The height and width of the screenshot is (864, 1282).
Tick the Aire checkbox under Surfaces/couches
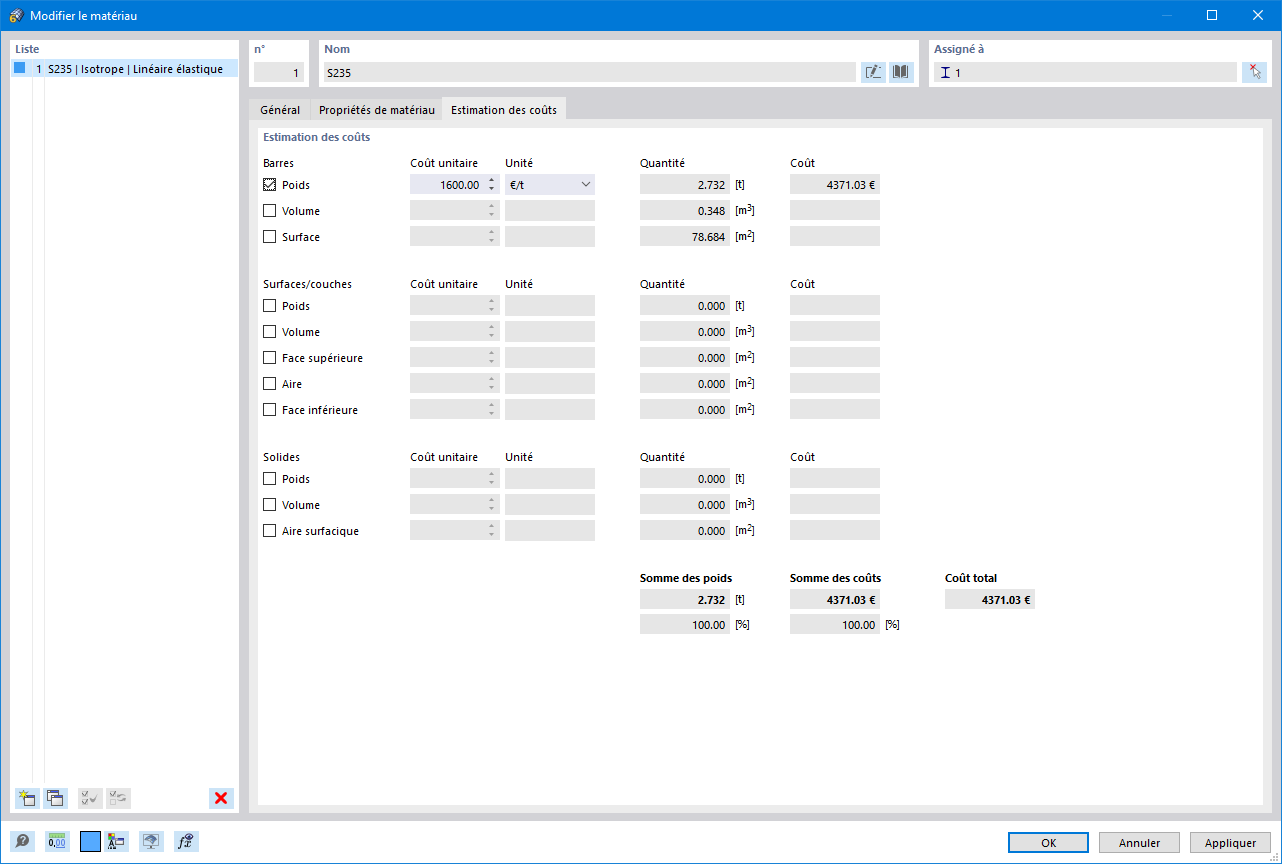coord(270,384)
